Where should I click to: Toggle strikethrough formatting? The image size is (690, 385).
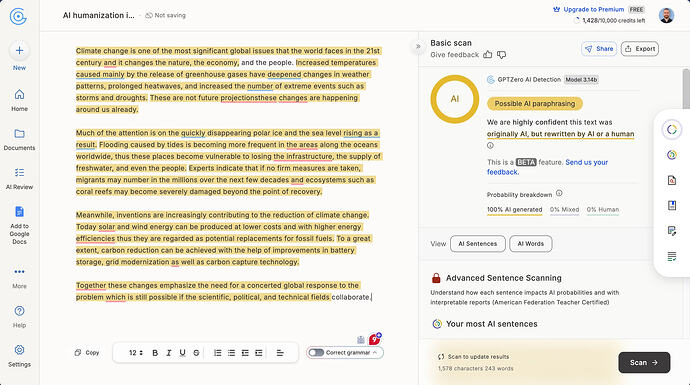point(196,353)
